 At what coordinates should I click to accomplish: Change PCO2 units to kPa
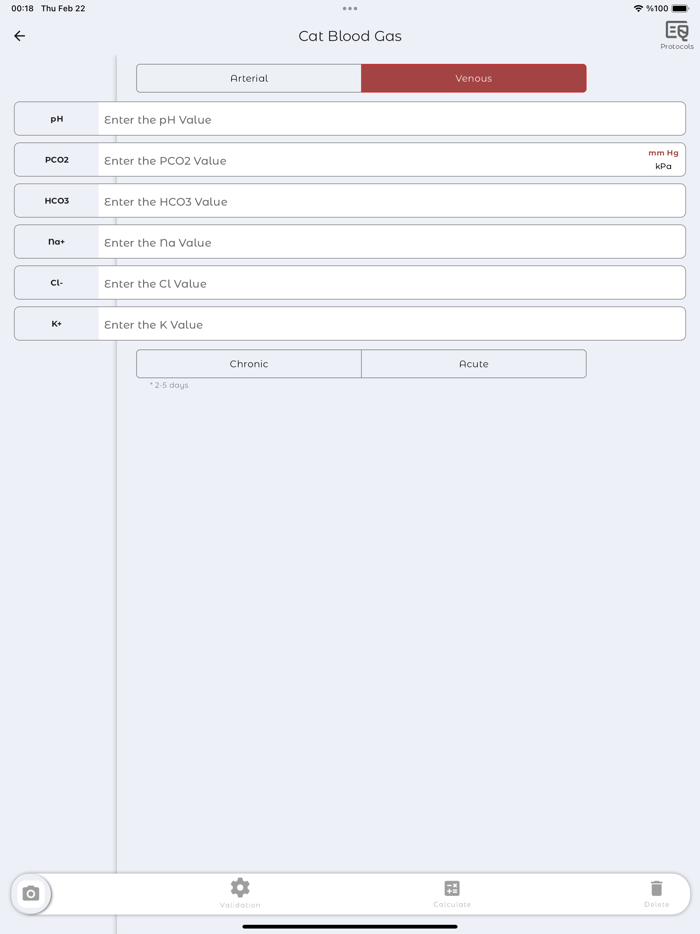click(x=663, y=166)
